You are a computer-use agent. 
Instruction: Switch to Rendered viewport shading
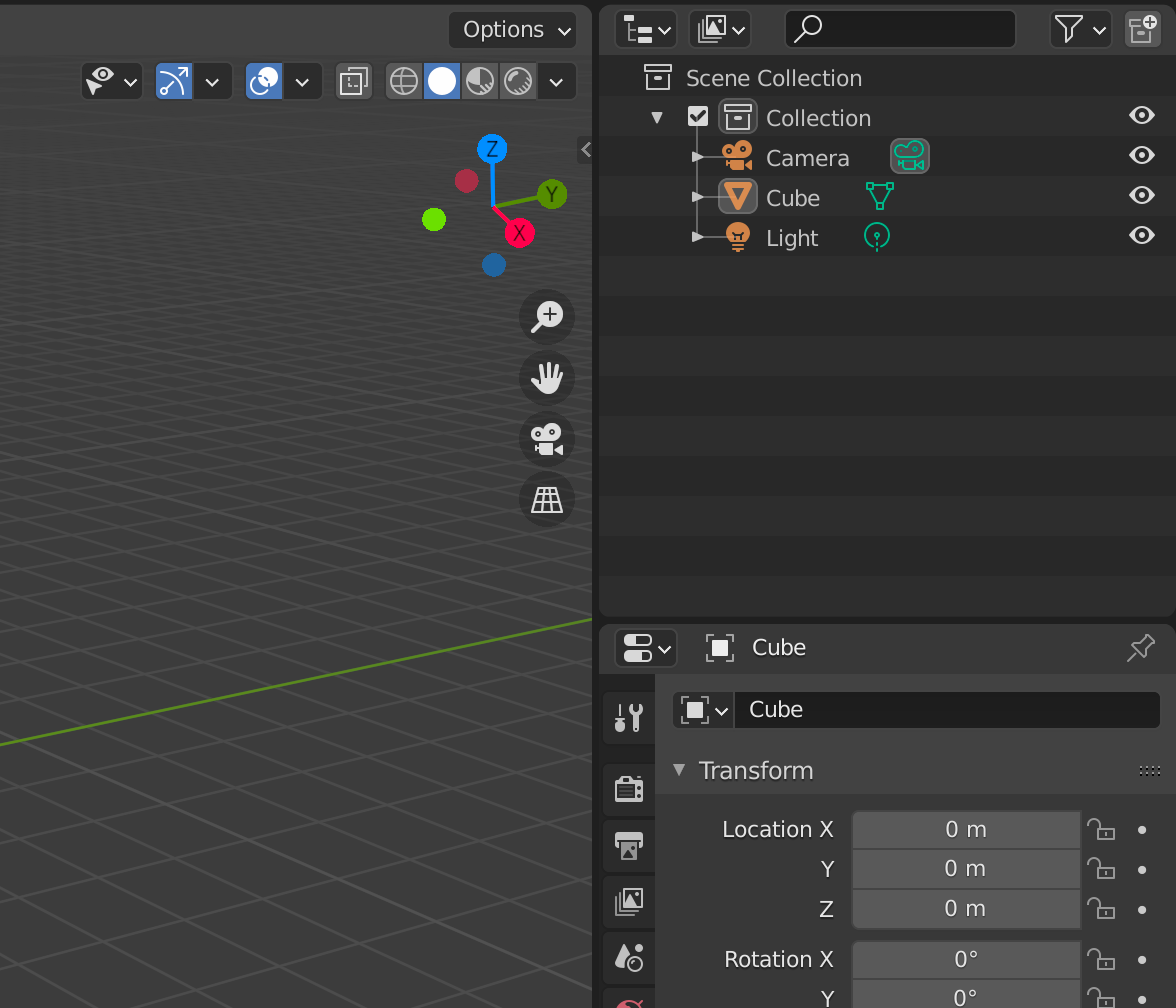pyautogui.click(x=518, y=81)
